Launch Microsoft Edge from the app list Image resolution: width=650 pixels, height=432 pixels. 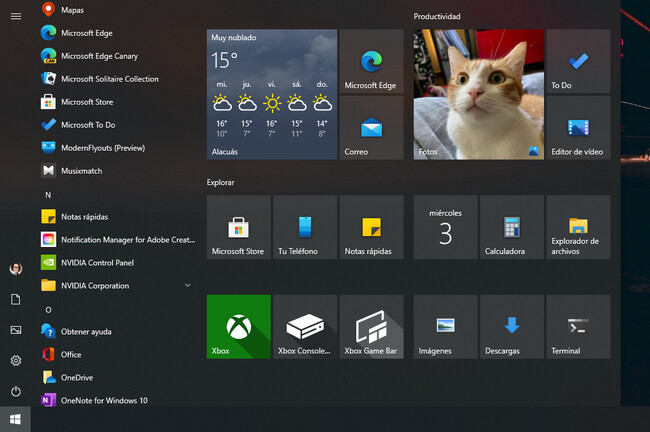116,33
